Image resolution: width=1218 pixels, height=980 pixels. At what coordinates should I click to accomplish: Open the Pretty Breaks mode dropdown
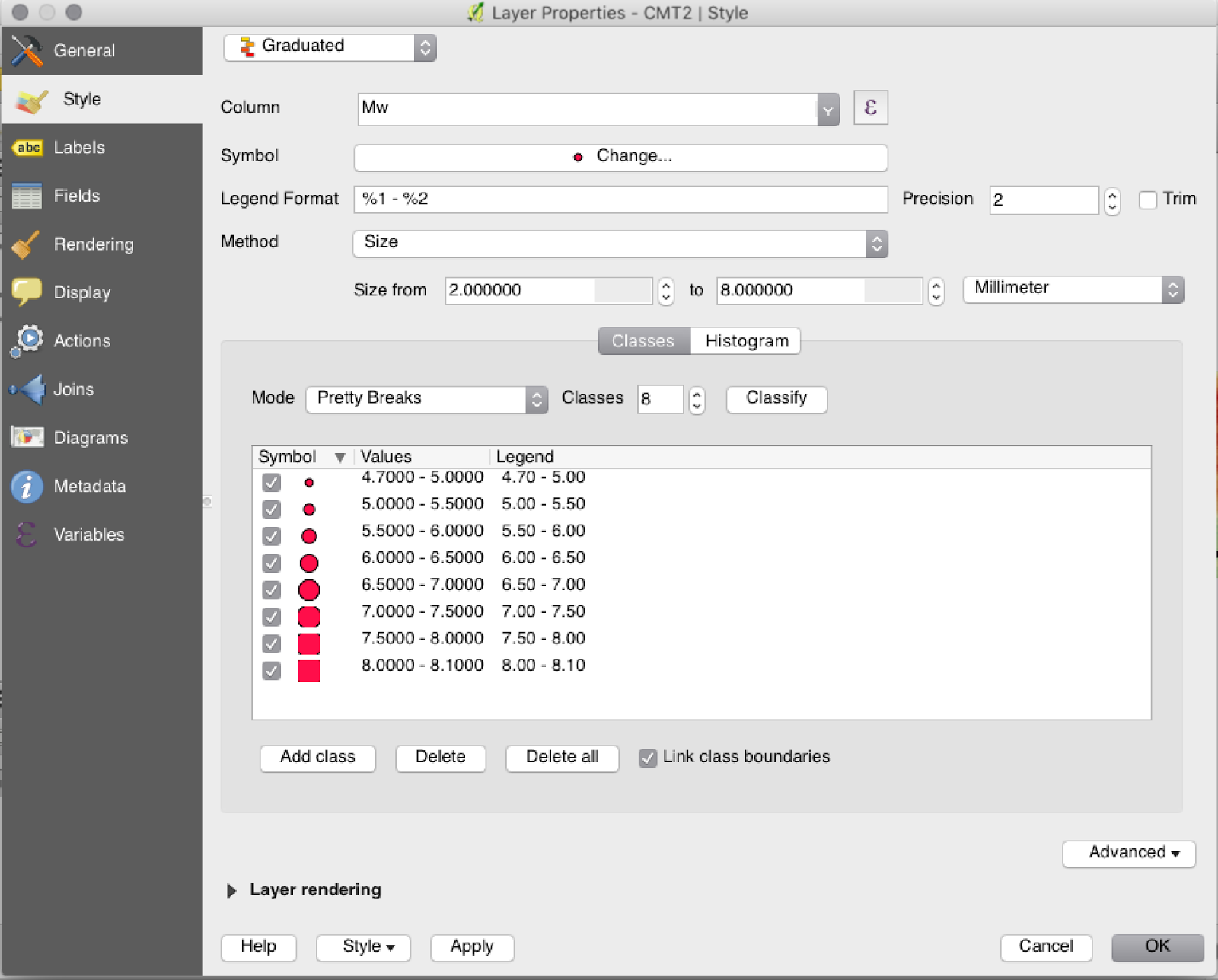click(x=426, y=398)
